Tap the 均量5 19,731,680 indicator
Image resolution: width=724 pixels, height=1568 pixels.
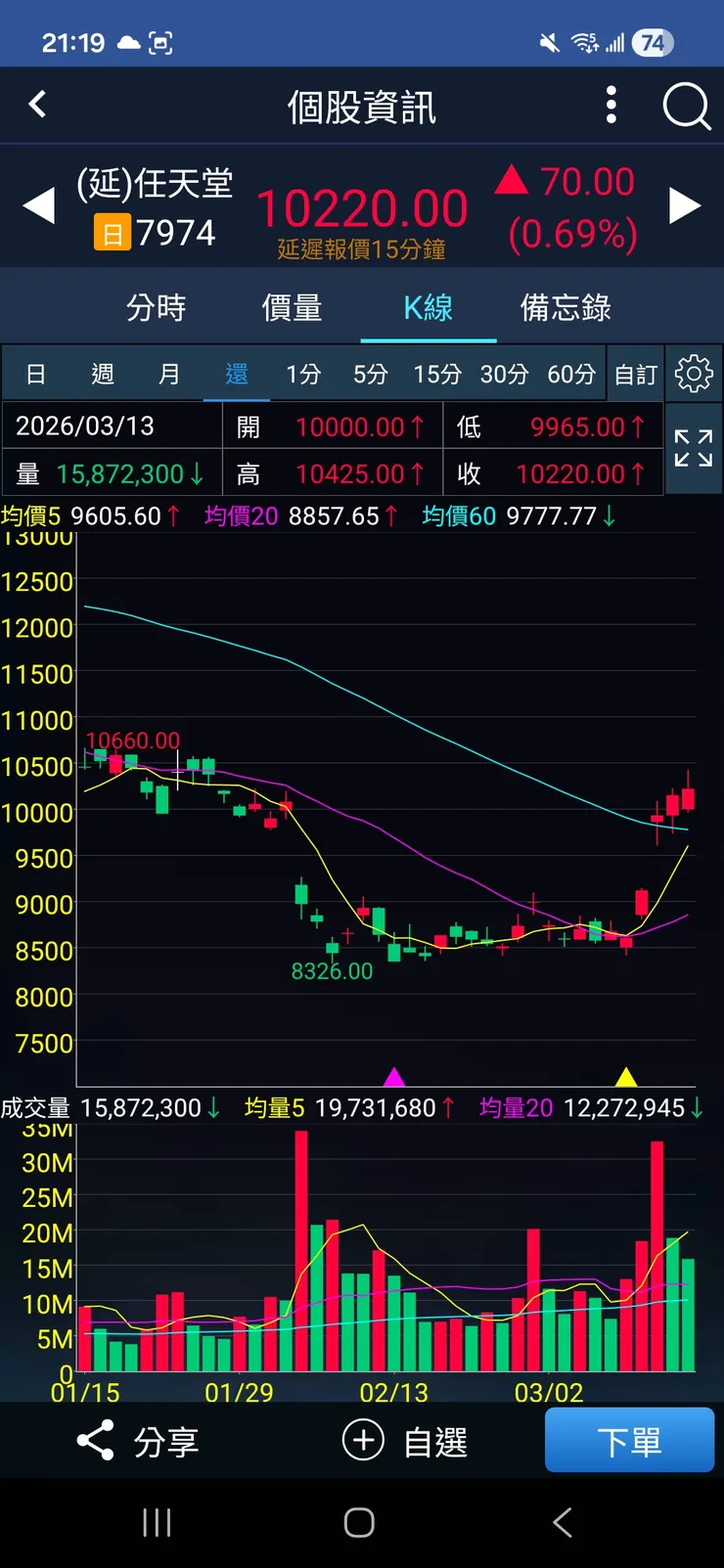coord(349,1107)
